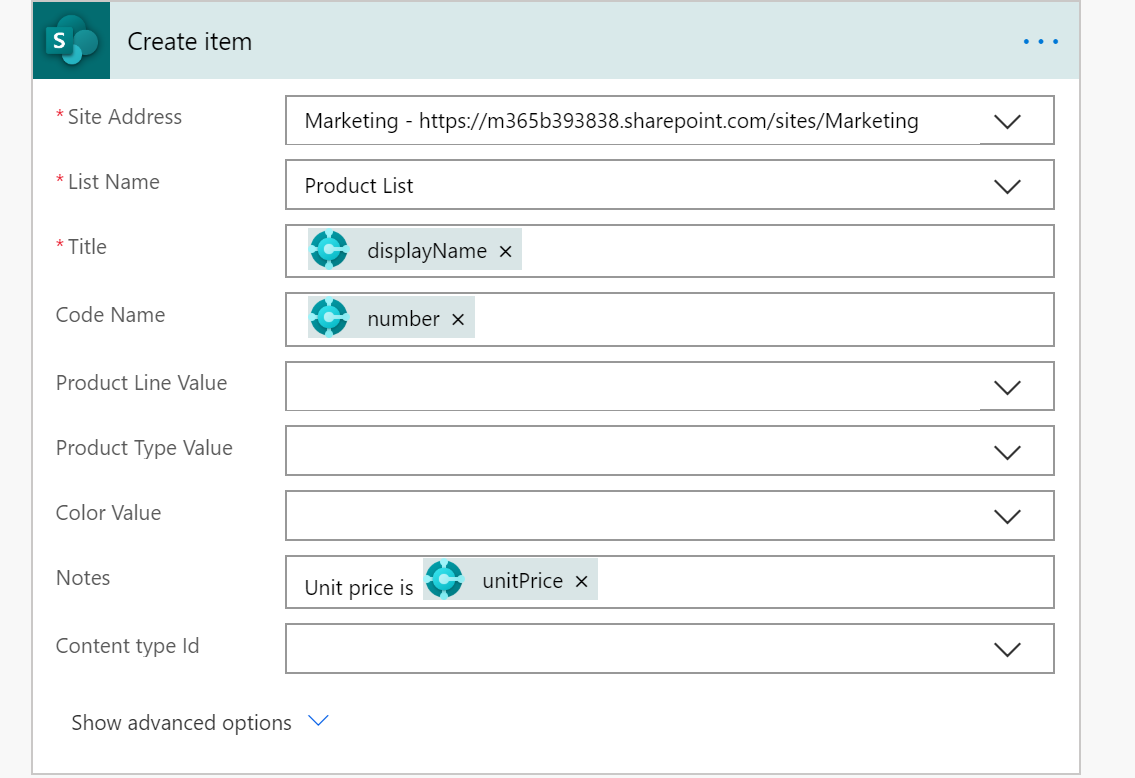This screenshot has height=778, width=1135.
Task: Click the Title field label
Action: [x=87, y=247]
